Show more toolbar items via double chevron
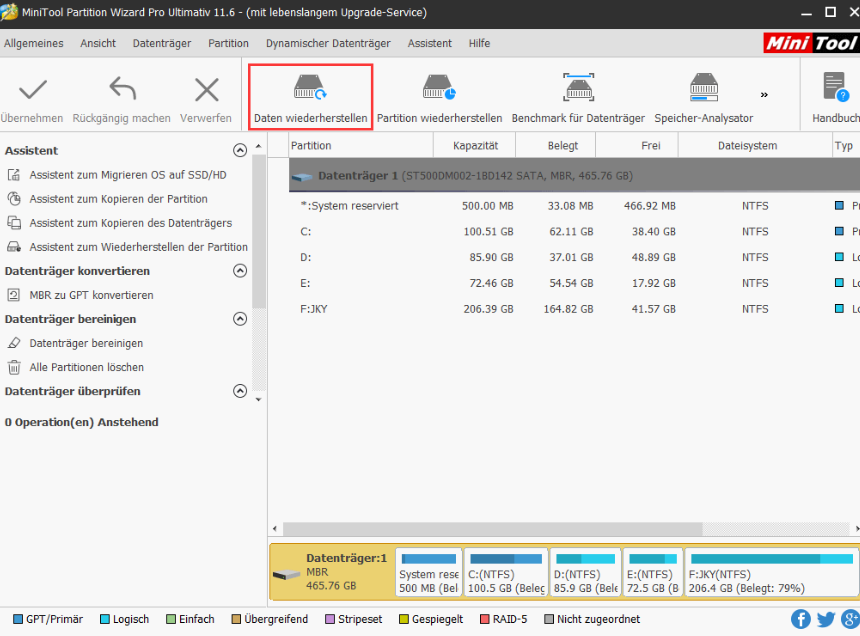The width and height of the screenshot is (860, 636). (764, 95)
